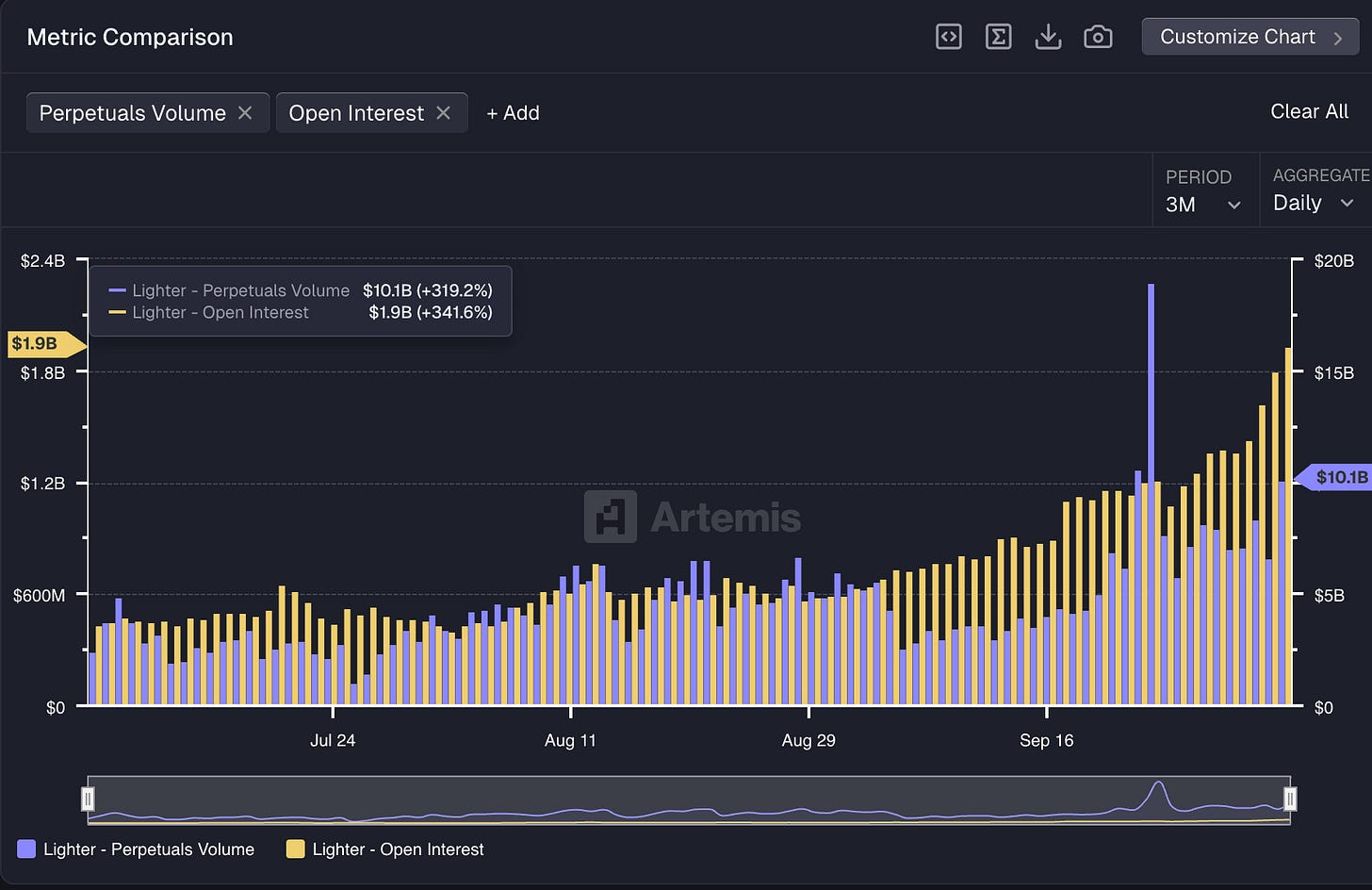Toggle Lighter Open Interest legend series
This screenshot has height=890, width=1372.
tap(384, 849)
